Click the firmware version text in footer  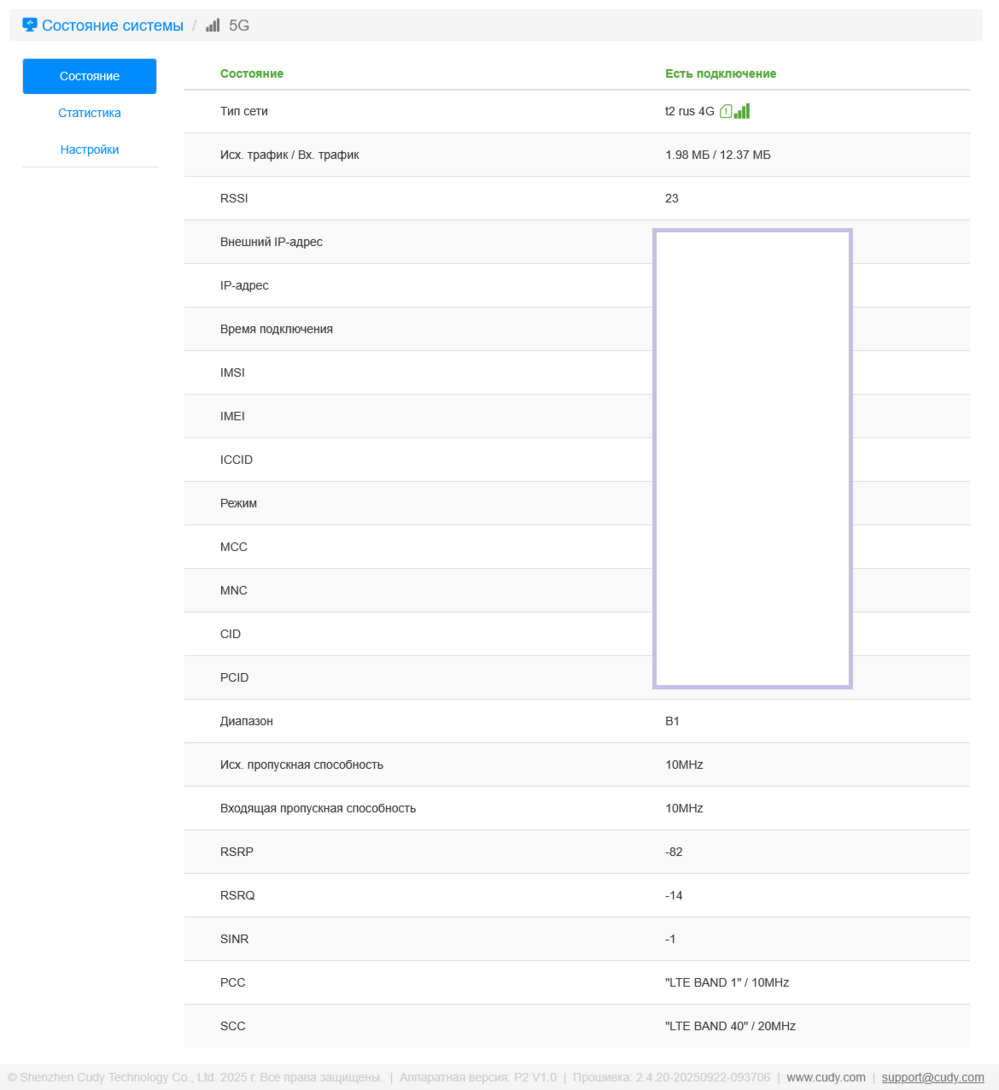[671, 1077]
